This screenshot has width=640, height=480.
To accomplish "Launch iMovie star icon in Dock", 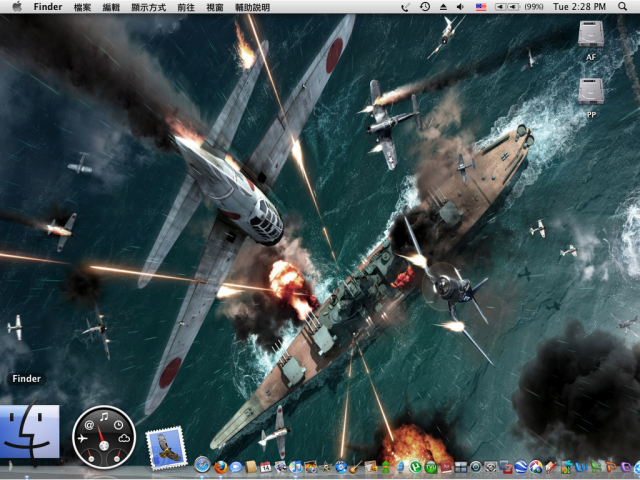I will coord(326,467).
